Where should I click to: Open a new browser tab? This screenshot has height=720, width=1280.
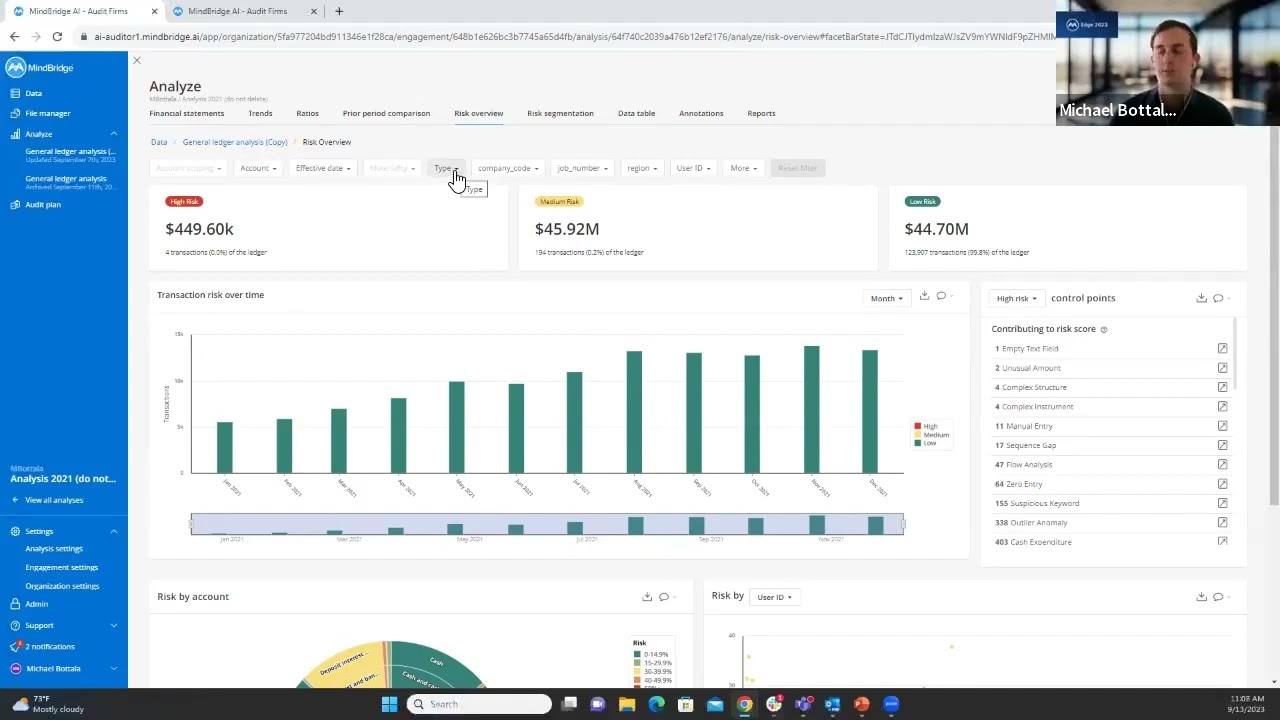point(339,11)
